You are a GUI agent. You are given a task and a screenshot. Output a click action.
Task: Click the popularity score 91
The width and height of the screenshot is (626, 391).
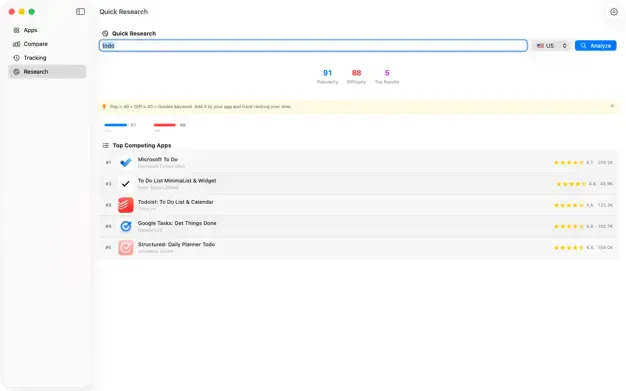pos(327,73)
